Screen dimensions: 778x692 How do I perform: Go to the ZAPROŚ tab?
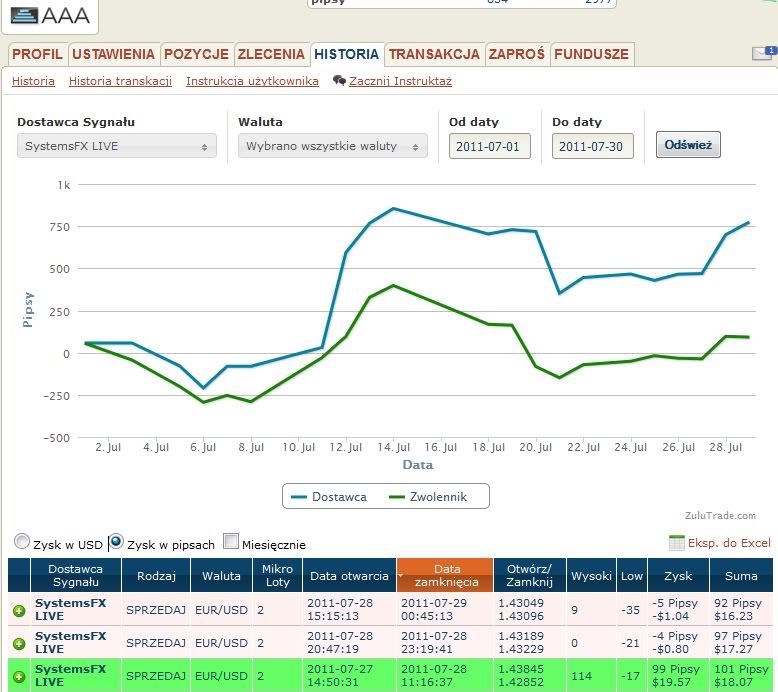[x=517, y=54]
